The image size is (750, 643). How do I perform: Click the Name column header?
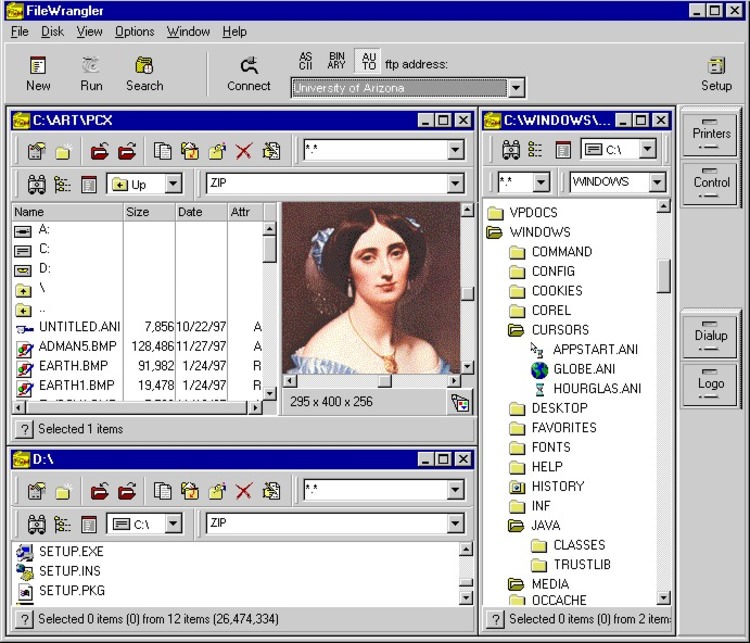point(67,212)
